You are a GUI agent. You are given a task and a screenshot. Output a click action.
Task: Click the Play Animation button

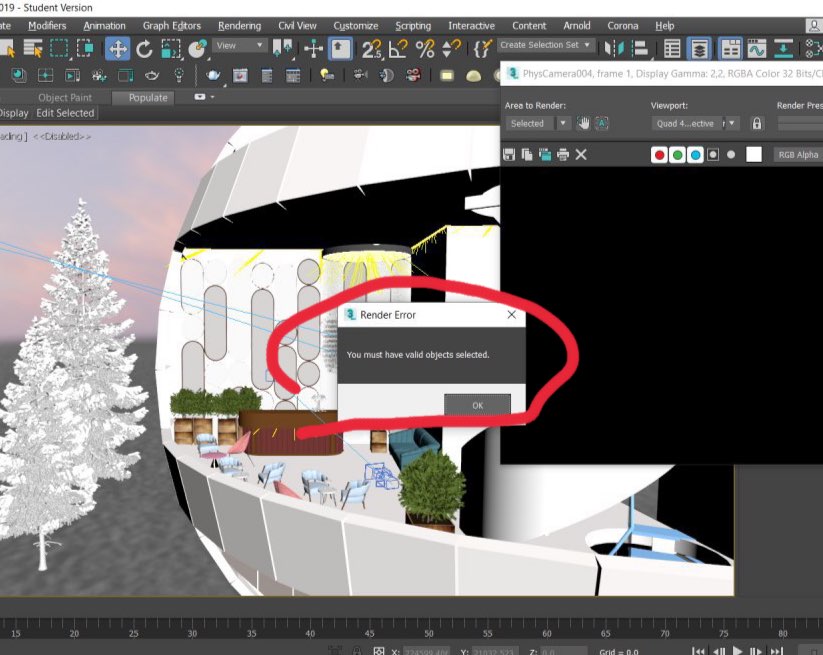pyautogui.click(x=737, y=651)
